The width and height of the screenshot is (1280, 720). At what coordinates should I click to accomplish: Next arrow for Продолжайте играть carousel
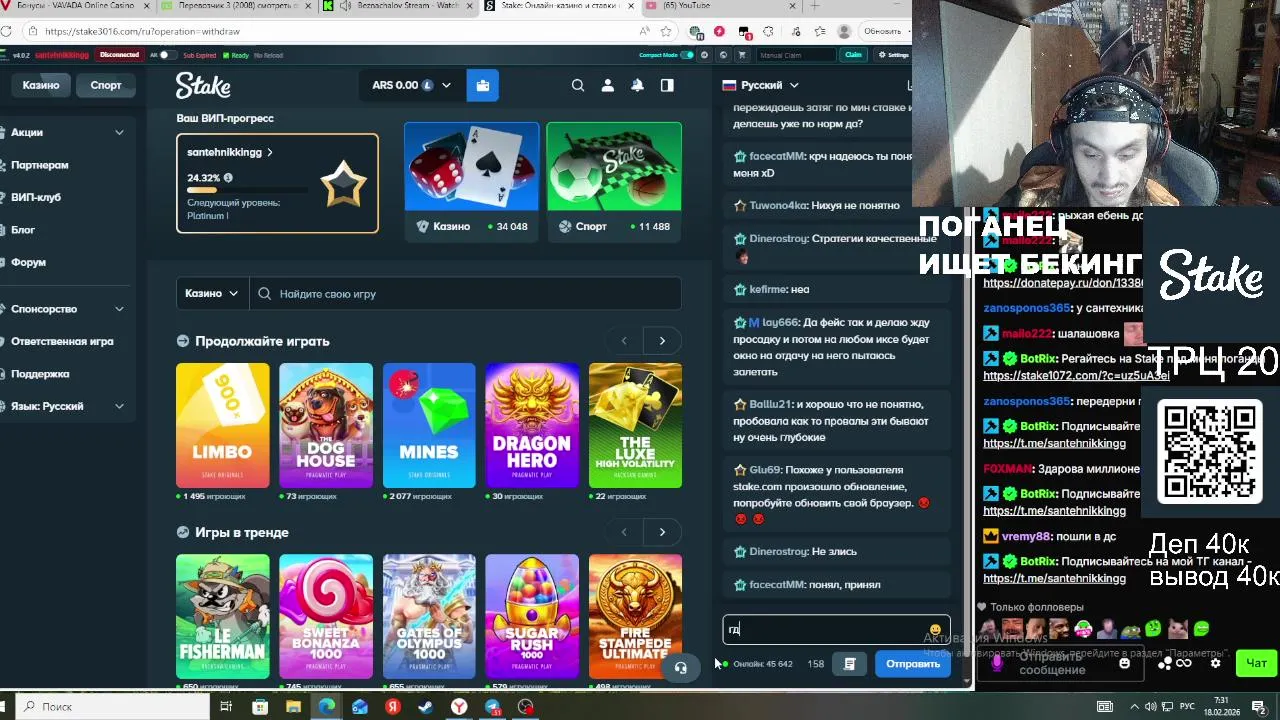[662, 341]
